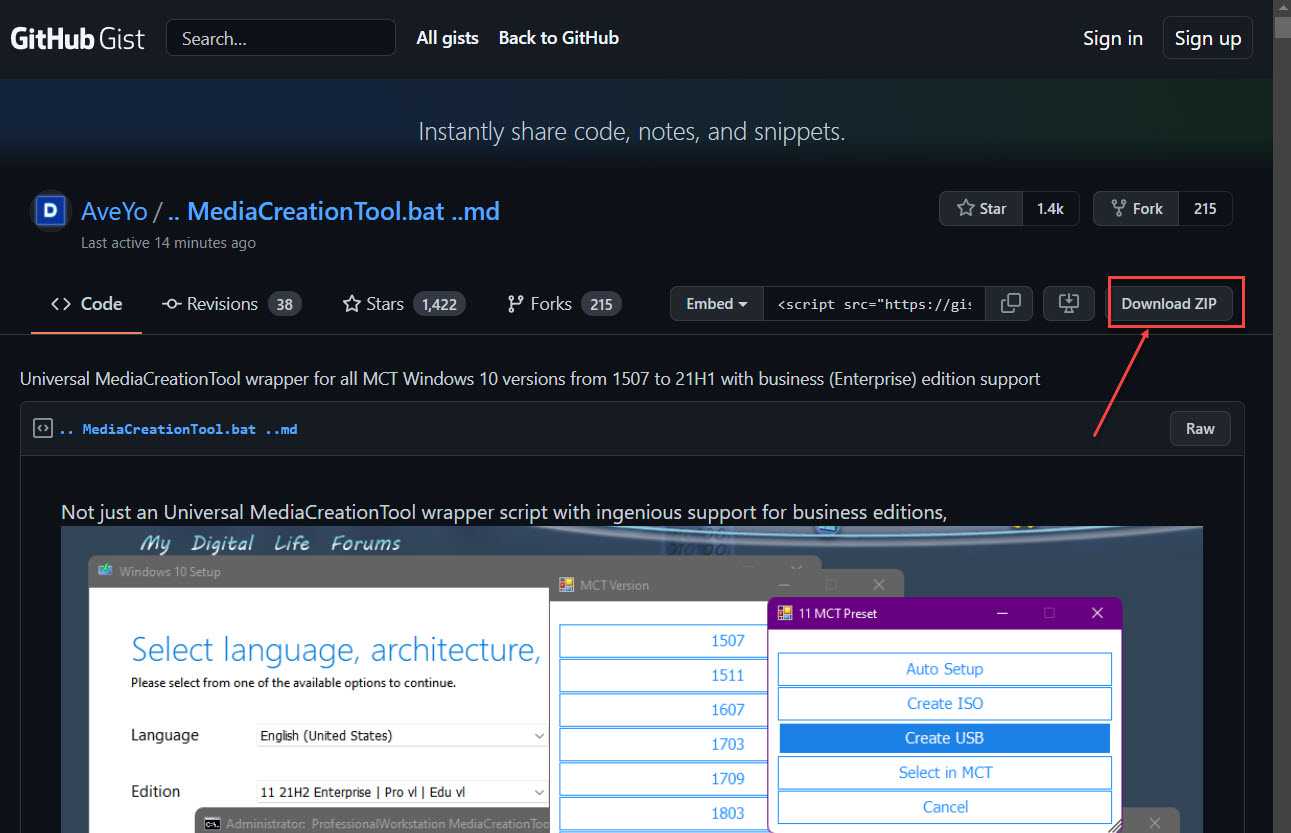Click the Download ZIP button
Viewport: 1291px width, 833px height.
click(x=1169, y=304)
